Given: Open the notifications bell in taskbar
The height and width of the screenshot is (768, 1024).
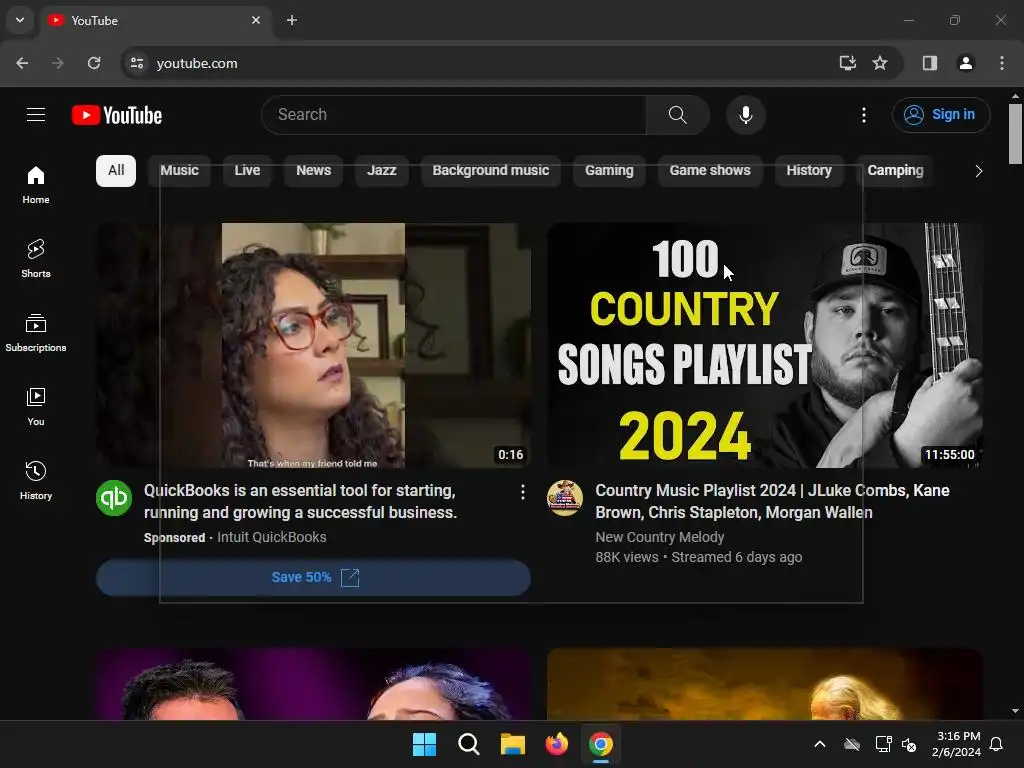Looking at the screenshot, I should click(x=996, y=744).
